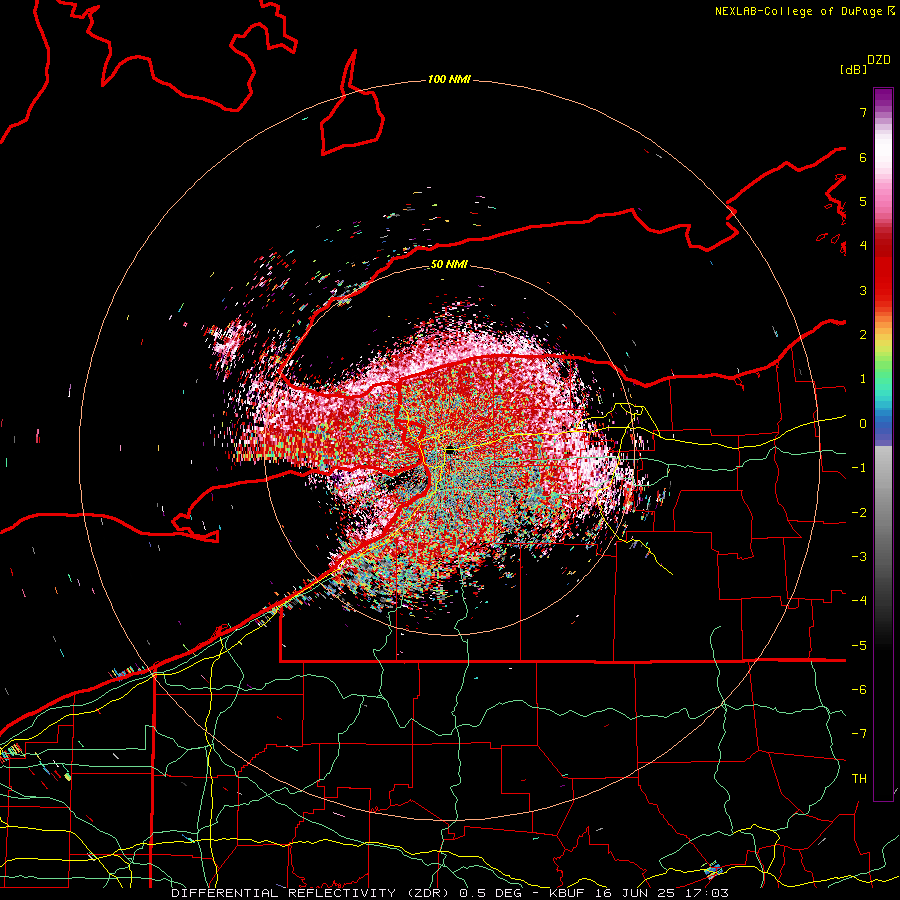Click the 50 NMI range ring label
Screen dimensions: 900x900
pos(449,265)
